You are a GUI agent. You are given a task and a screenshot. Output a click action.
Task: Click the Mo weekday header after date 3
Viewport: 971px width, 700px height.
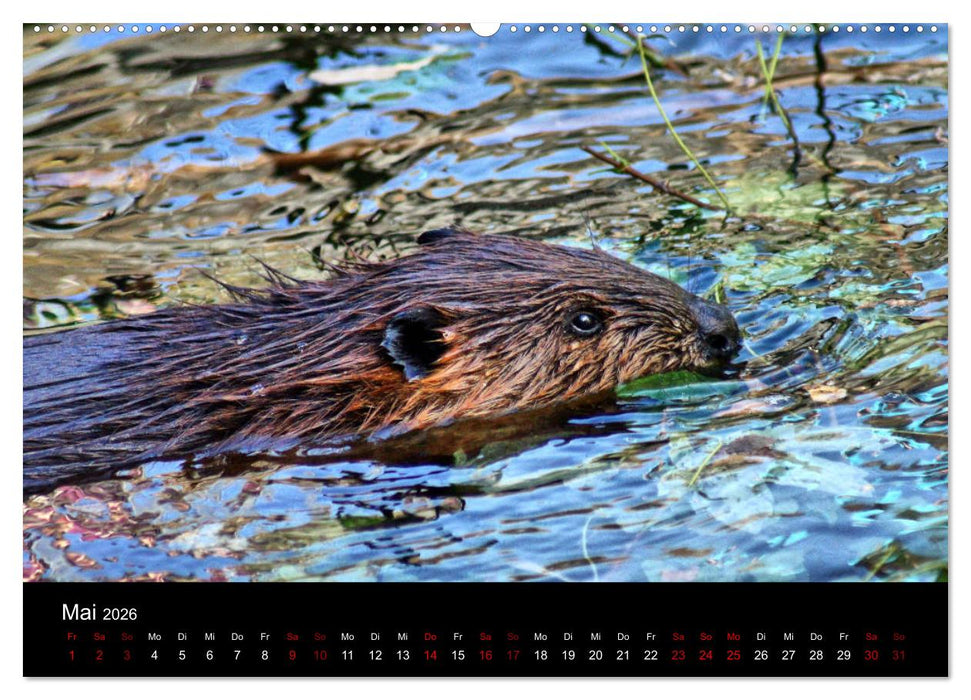153,637
